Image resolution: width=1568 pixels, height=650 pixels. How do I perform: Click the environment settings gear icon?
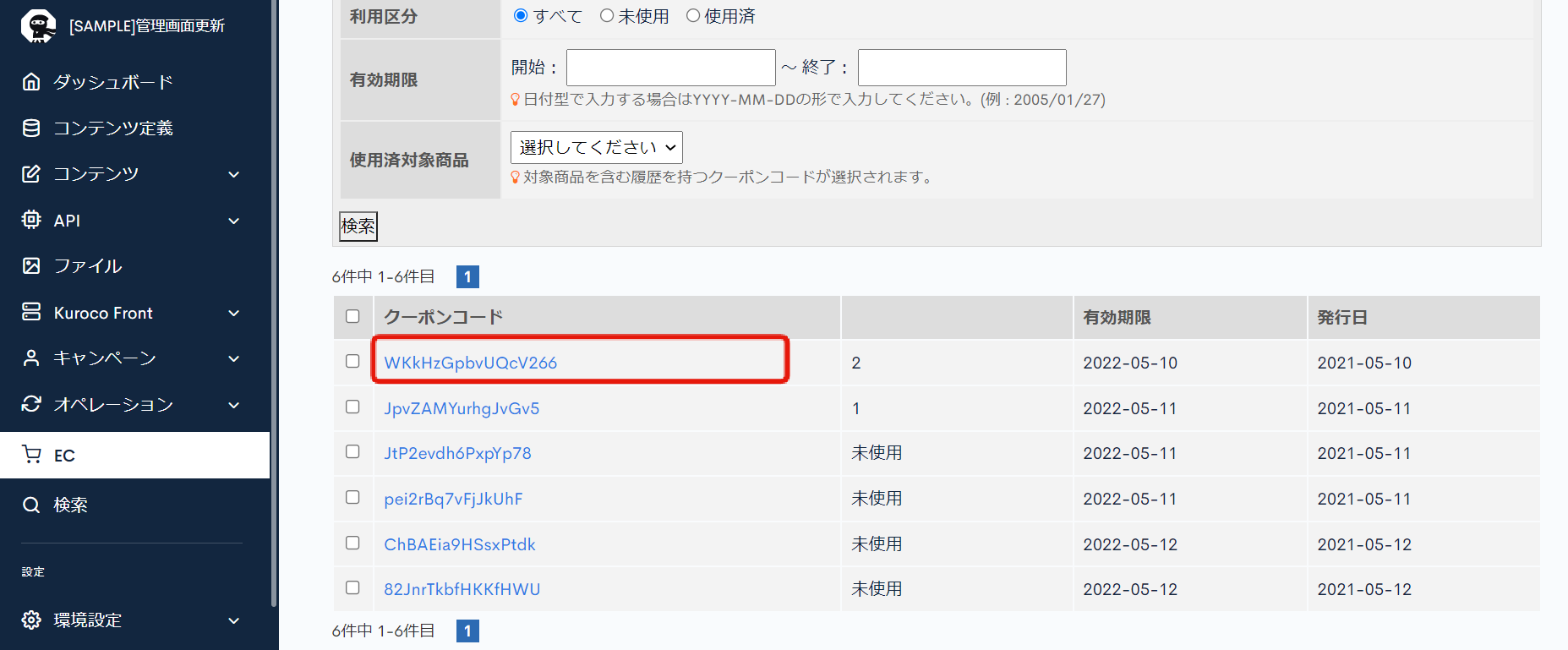31,620
